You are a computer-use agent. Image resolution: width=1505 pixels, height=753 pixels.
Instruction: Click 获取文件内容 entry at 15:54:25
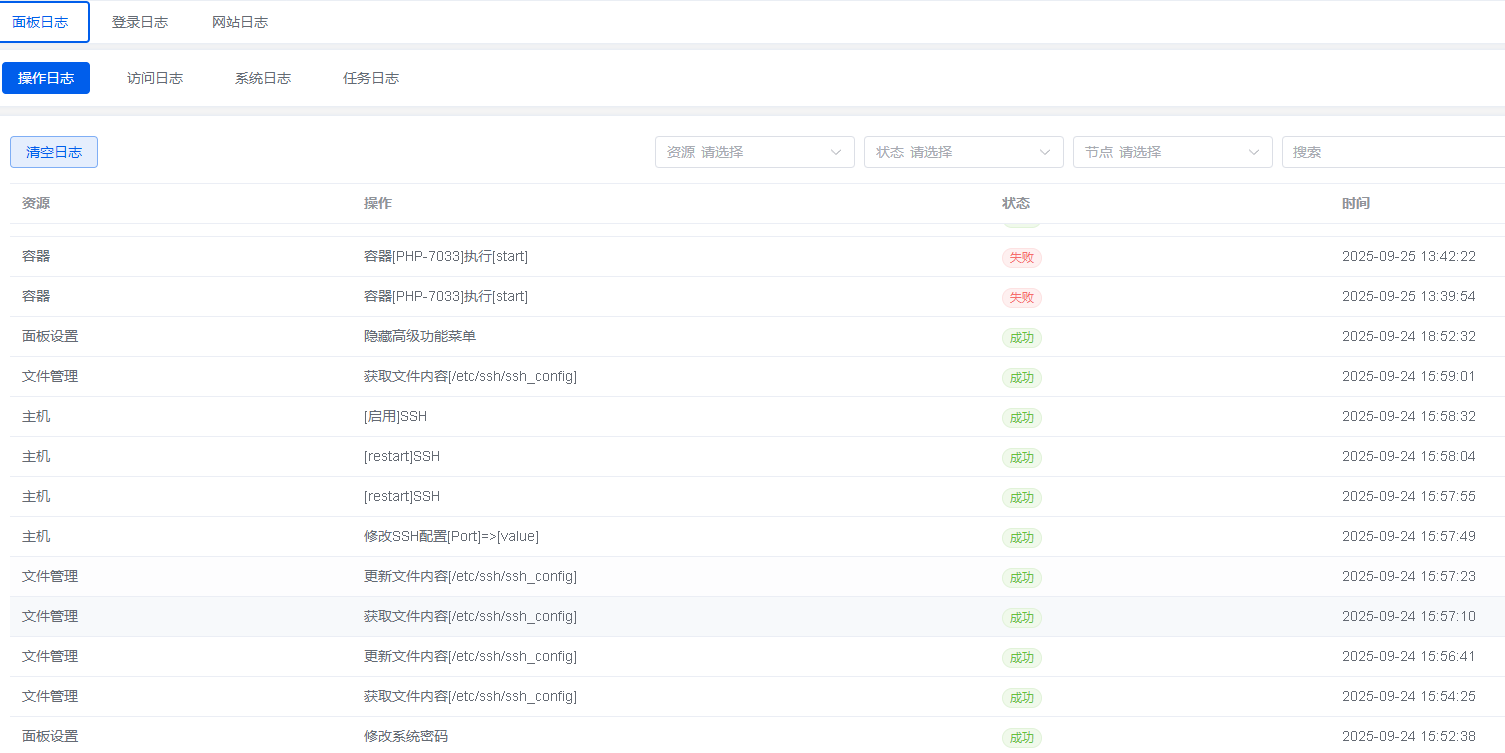(x=470, y=696)
